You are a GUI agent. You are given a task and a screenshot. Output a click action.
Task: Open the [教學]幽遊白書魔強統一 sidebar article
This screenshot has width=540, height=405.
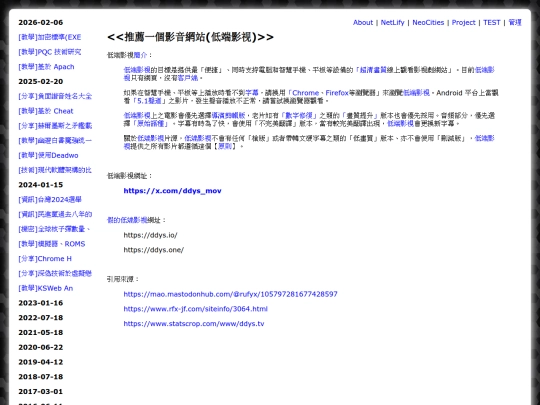click(55, 141)
